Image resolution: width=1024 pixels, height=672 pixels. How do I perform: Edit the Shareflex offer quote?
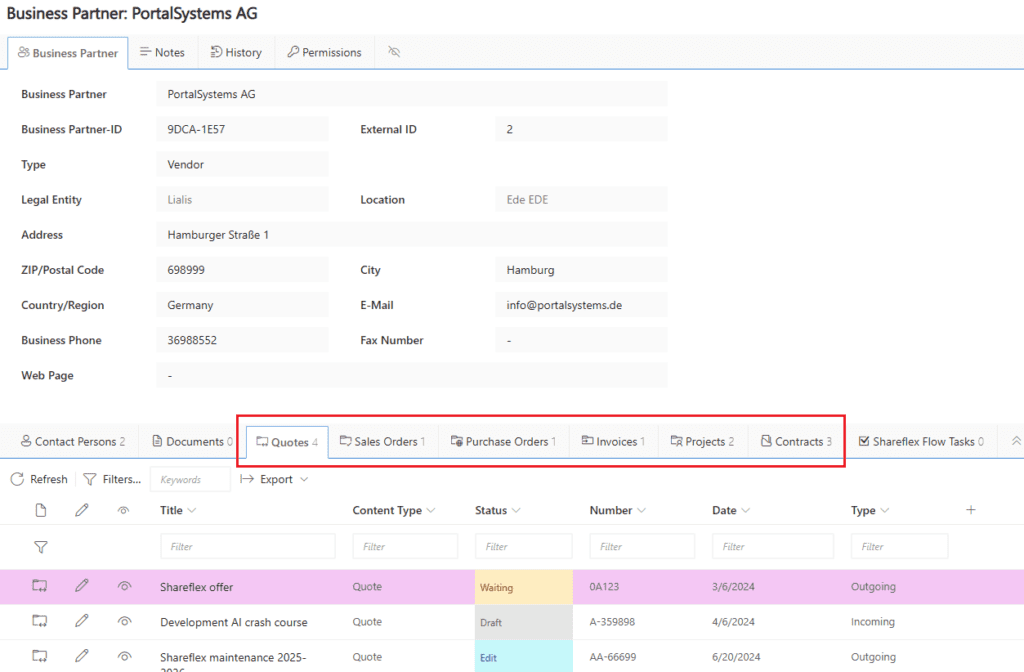[x=82, y=586]
